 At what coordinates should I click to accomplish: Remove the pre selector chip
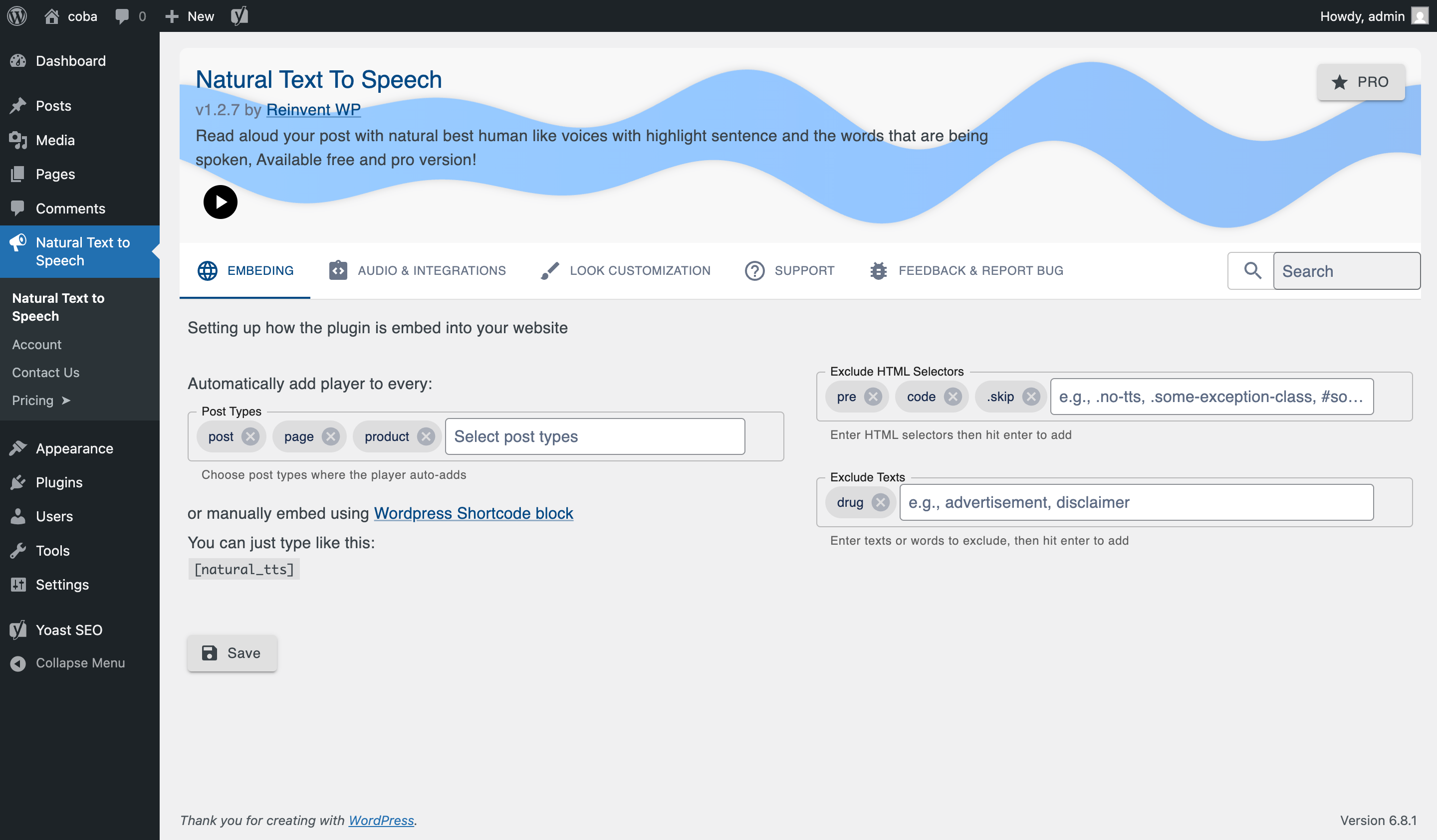pos(873,397)
